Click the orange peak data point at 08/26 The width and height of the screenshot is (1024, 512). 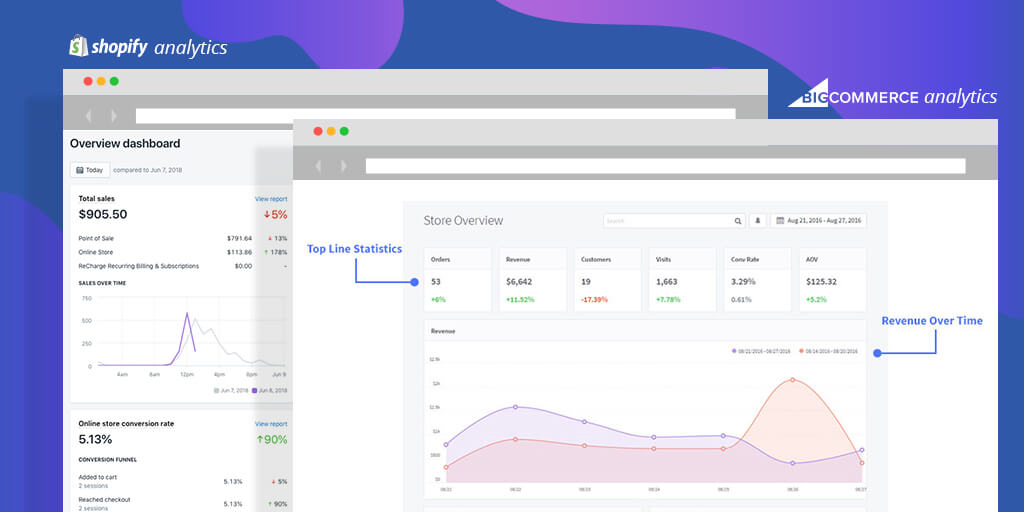click(793, 379)
